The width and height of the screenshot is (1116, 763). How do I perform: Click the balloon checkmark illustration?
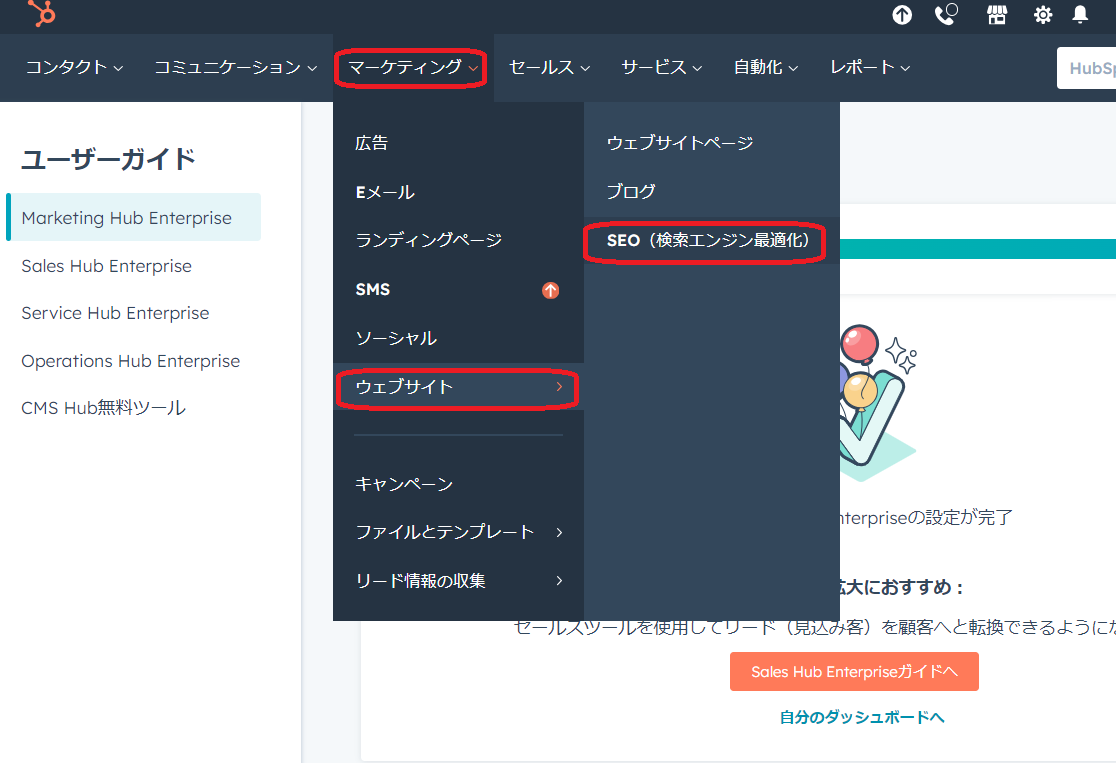click(878, 402)
